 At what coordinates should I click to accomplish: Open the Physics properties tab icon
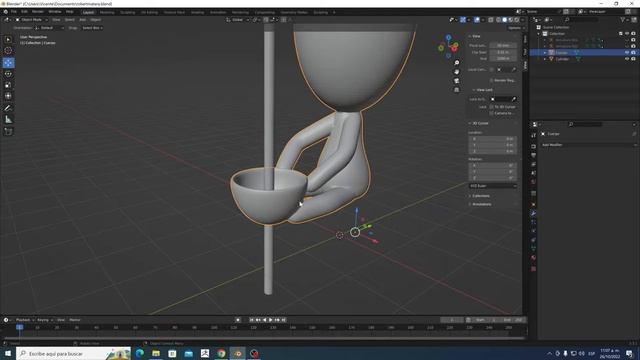point(533,231)
